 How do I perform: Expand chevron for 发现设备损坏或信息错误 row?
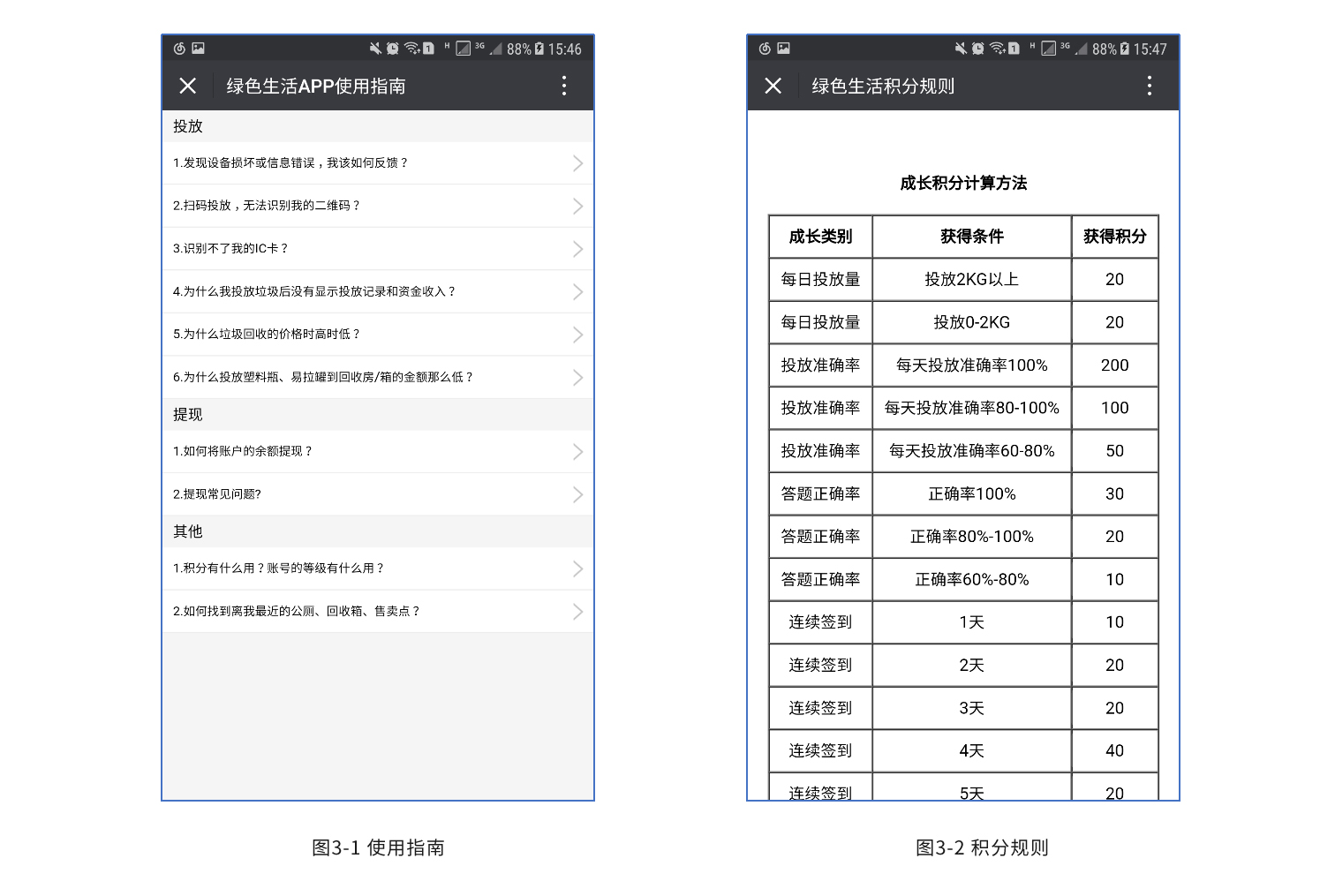577,163
